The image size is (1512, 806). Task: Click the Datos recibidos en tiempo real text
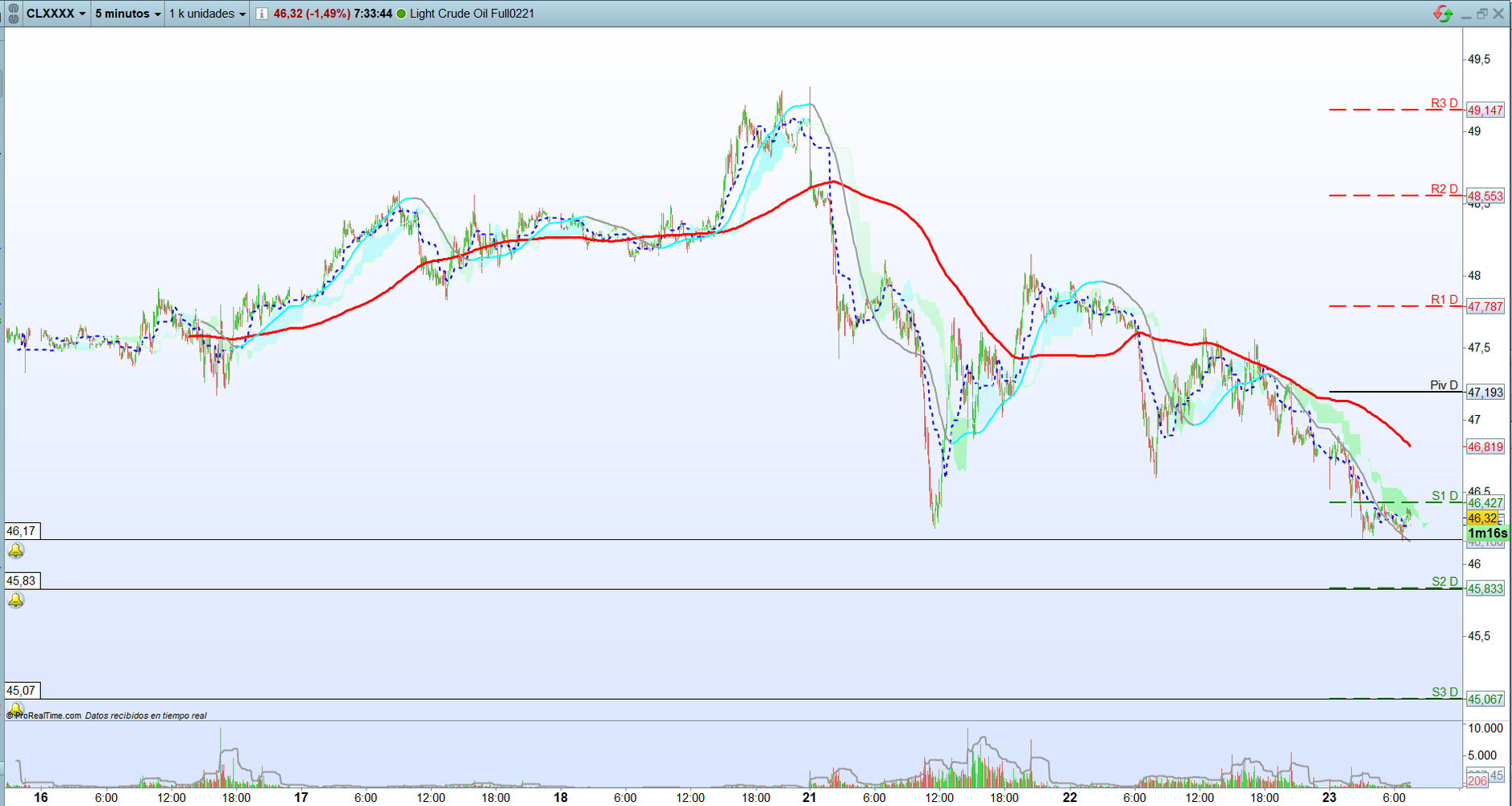point(146,716)
